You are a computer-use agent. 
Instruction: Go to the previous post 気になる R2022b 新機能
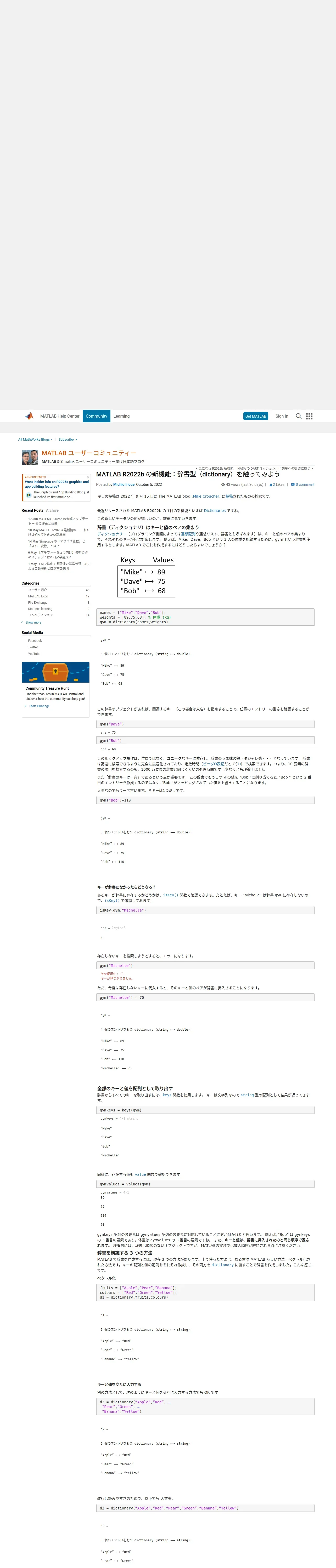(215, 468)
